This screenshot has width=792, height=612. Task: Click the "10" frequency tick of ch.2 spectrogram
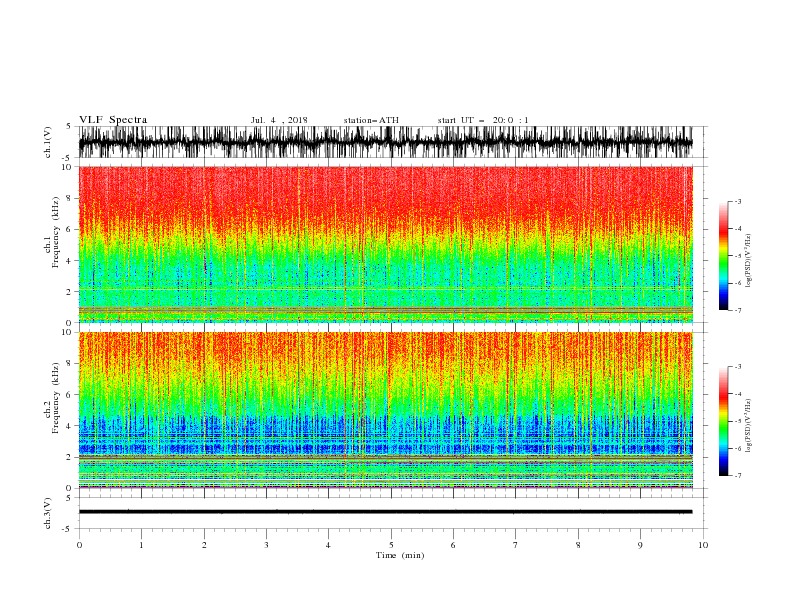coord(68,332)
